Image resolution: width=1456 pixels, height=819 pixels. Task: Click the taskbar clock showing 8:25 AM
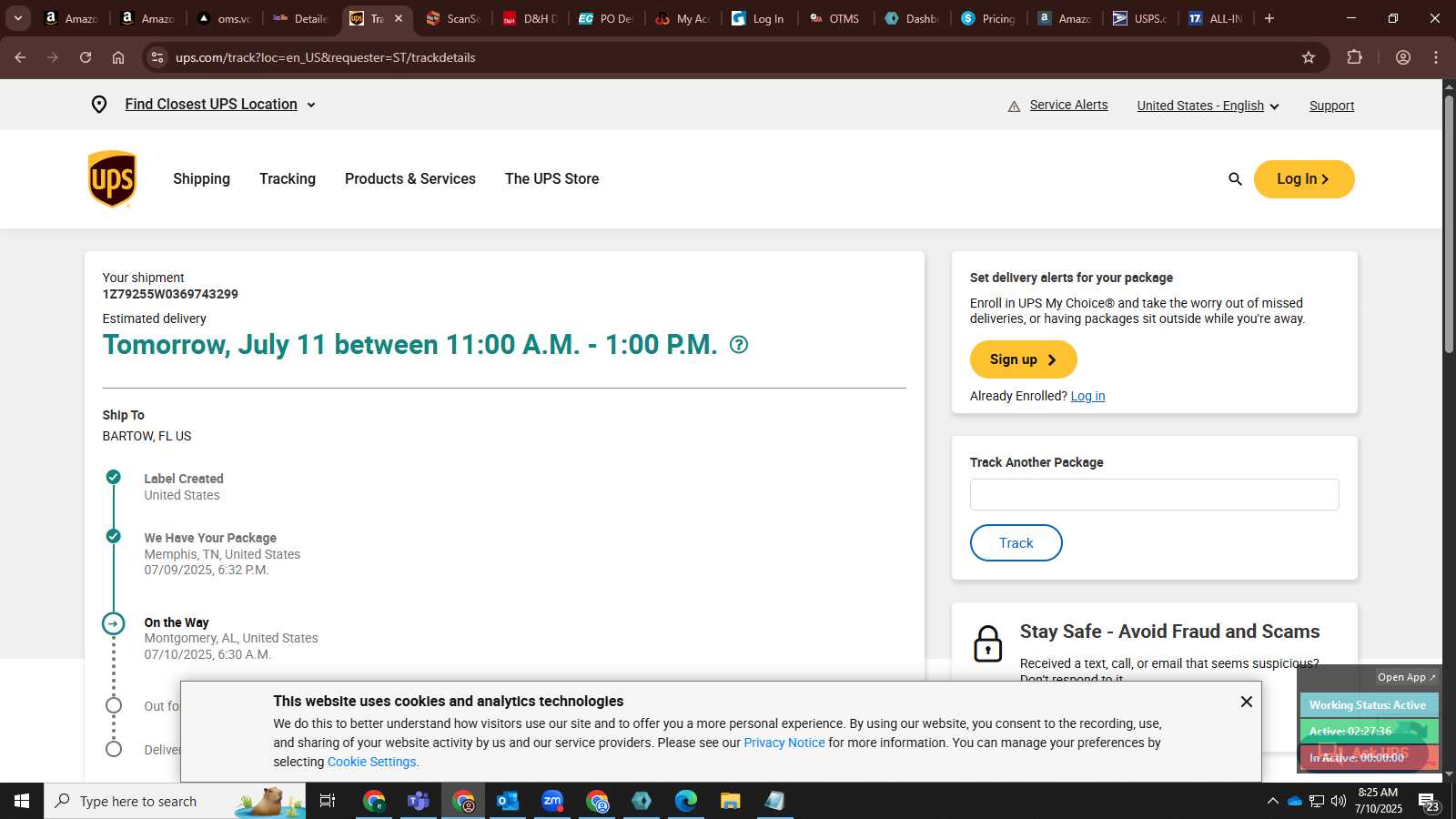pyautogui.click(x=1378, y=800)
